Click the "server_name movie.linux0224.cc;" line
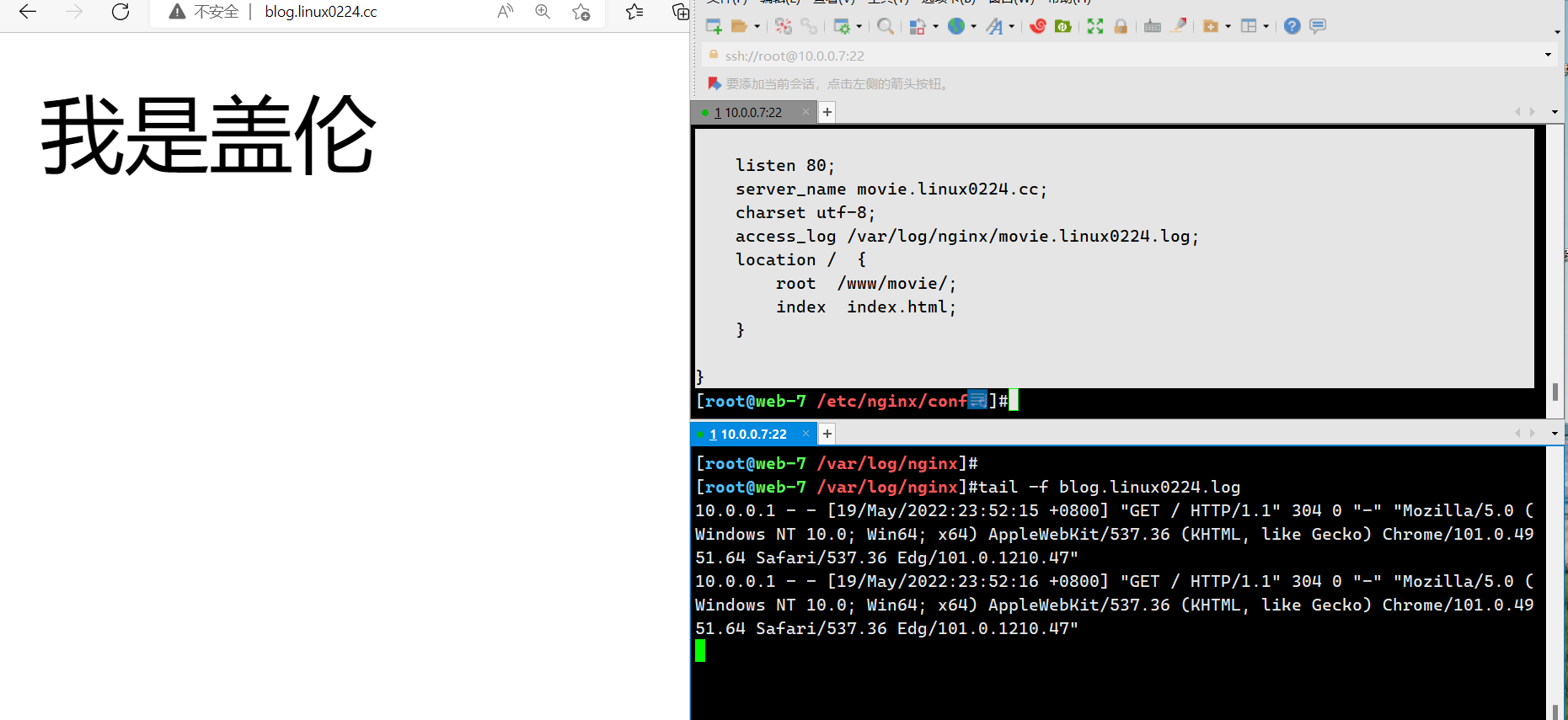 [891, 189]
